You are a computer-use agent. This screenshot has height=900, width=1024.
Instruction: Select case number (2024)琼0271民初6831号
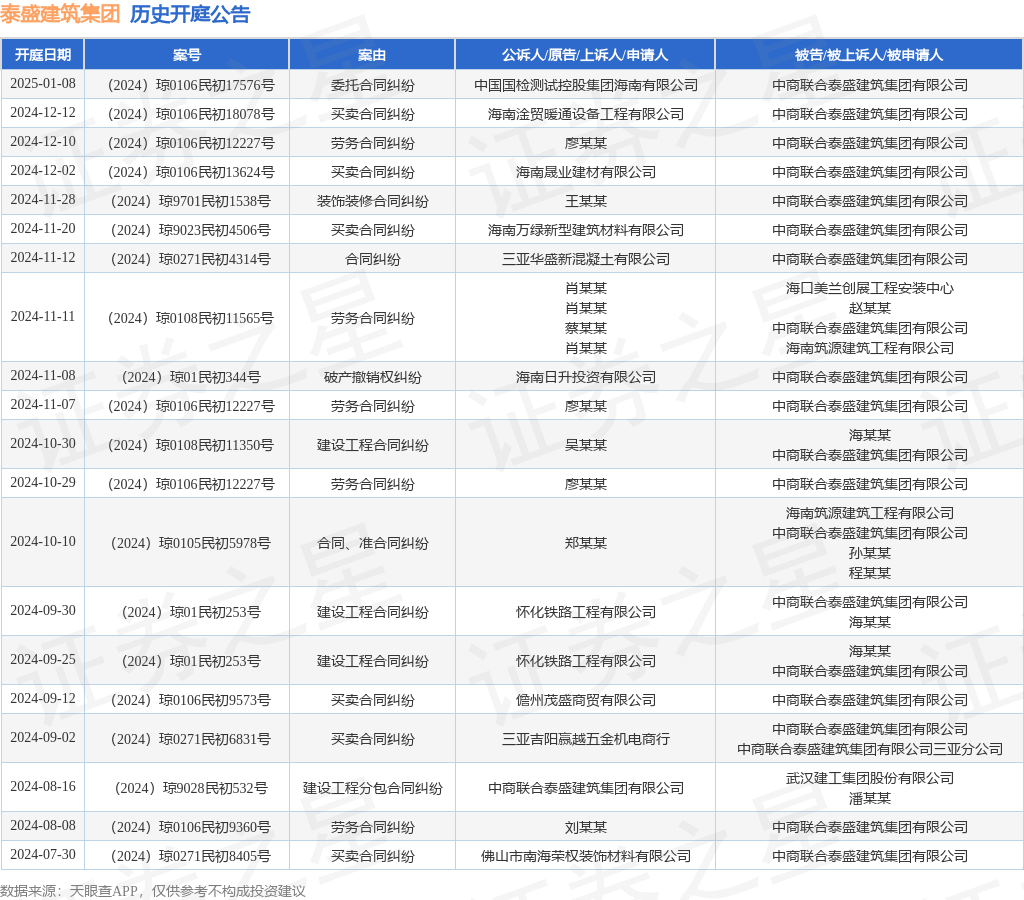coord(191,739)
